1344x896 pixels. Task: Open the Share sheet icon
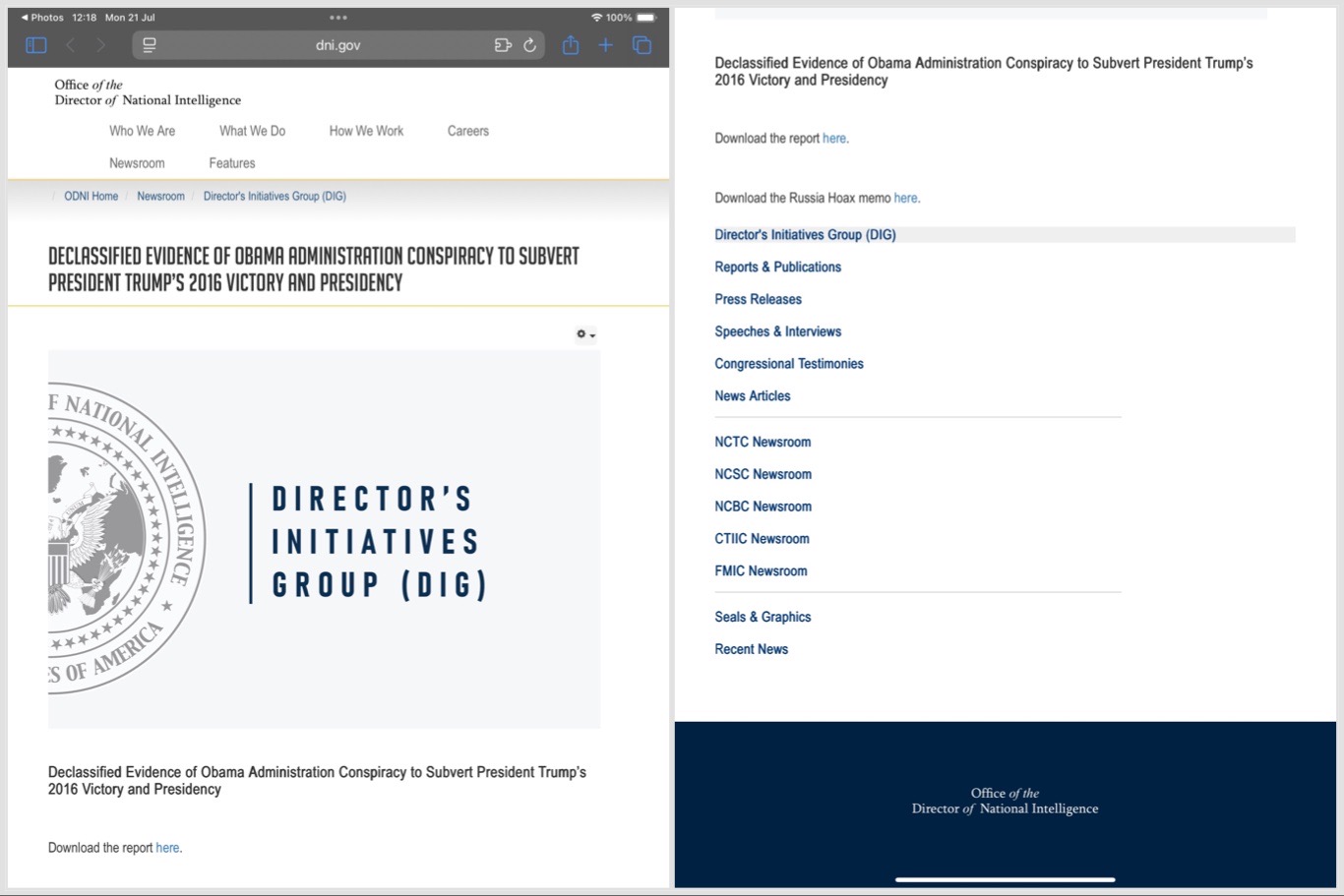coord(571,44)
